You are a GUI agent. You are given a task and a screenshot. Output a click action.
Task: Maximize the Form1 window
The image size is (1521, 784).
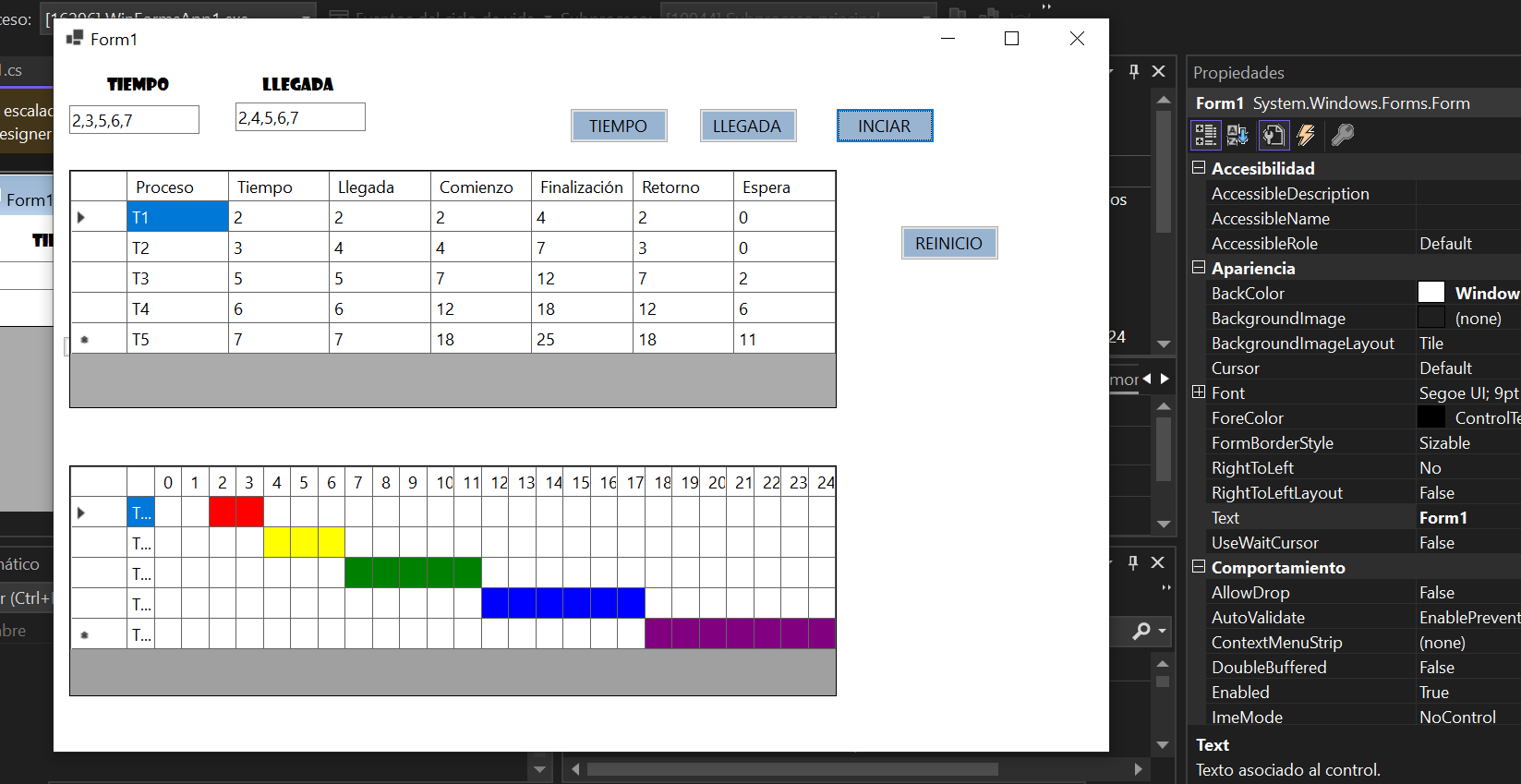coord(1012,38)
